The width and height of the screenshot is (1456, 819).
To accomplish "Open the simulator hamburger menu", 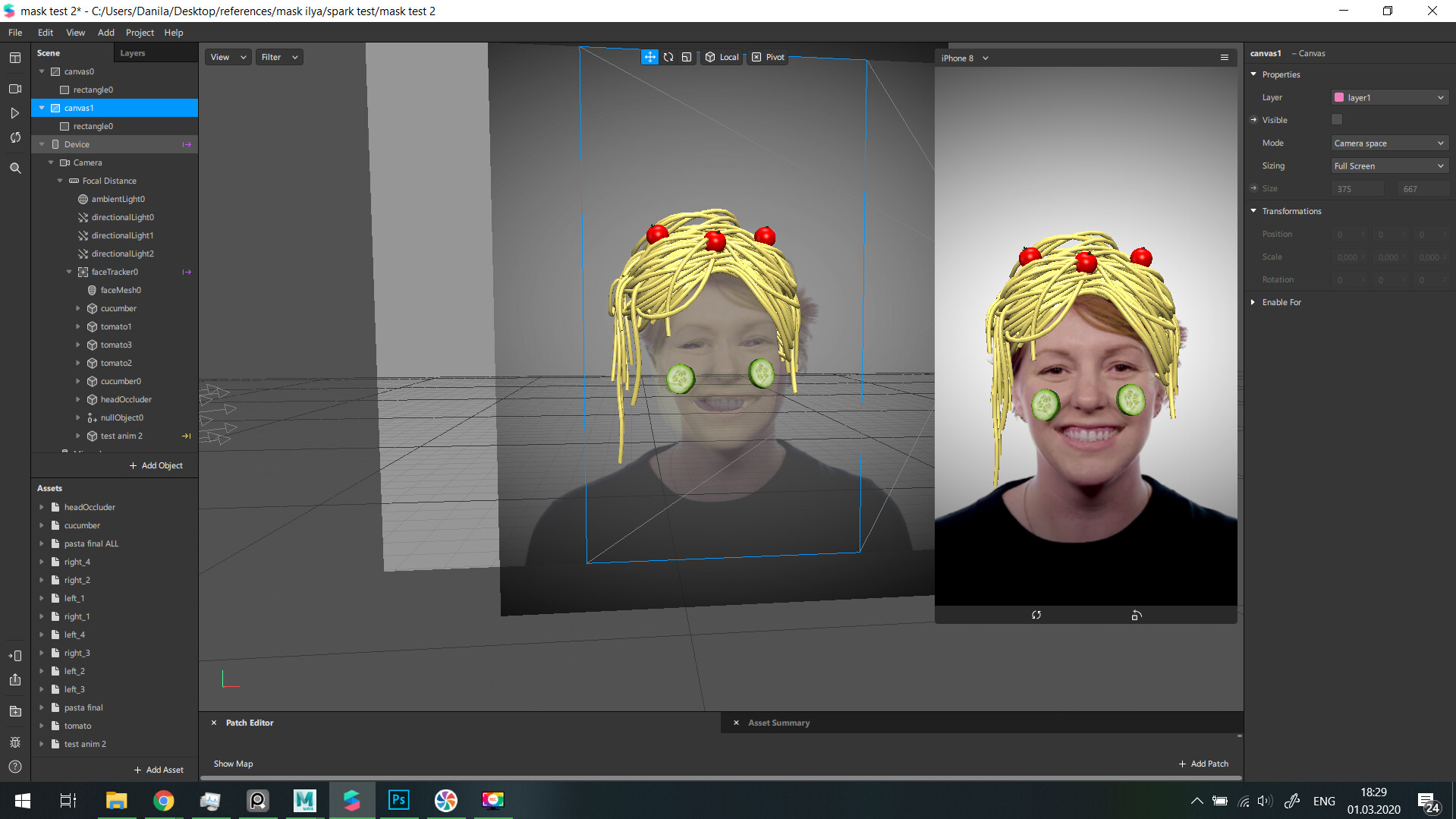I will click(x=1224, y=58).
